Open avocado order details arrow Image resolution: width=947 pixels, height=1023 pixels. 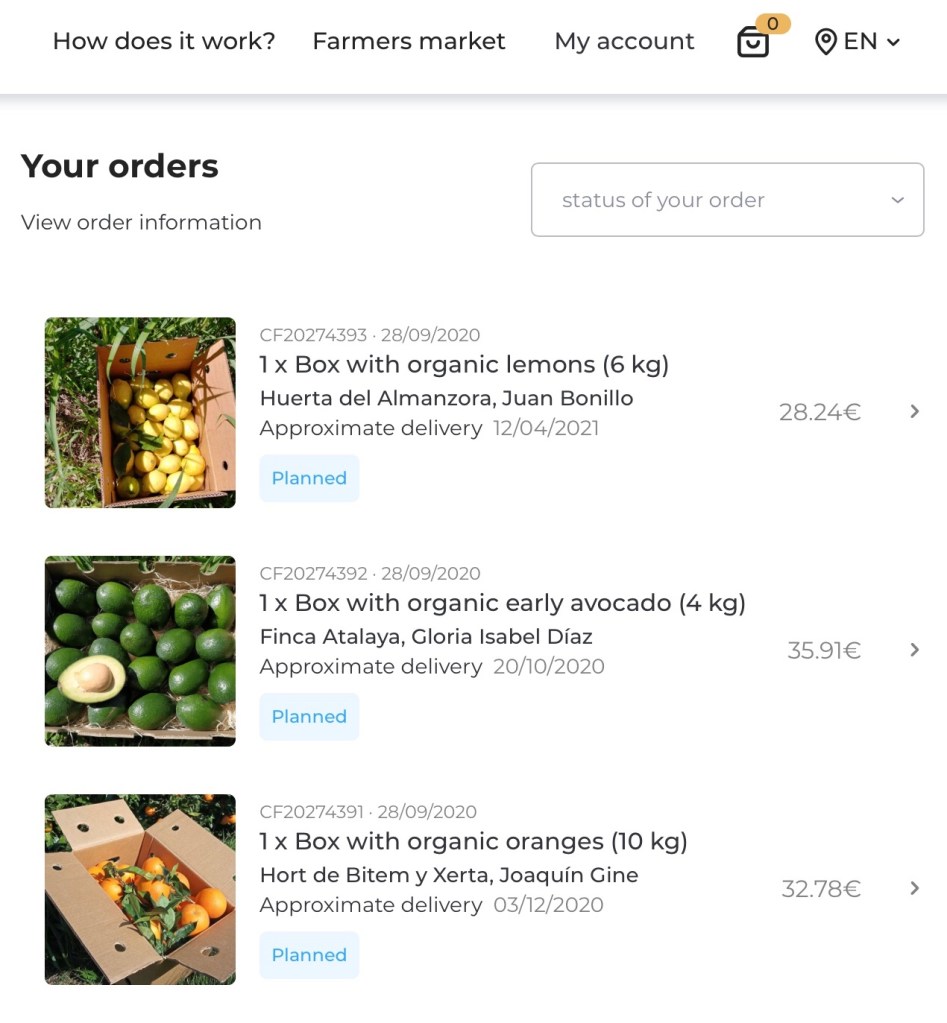(x=914, y=650)
